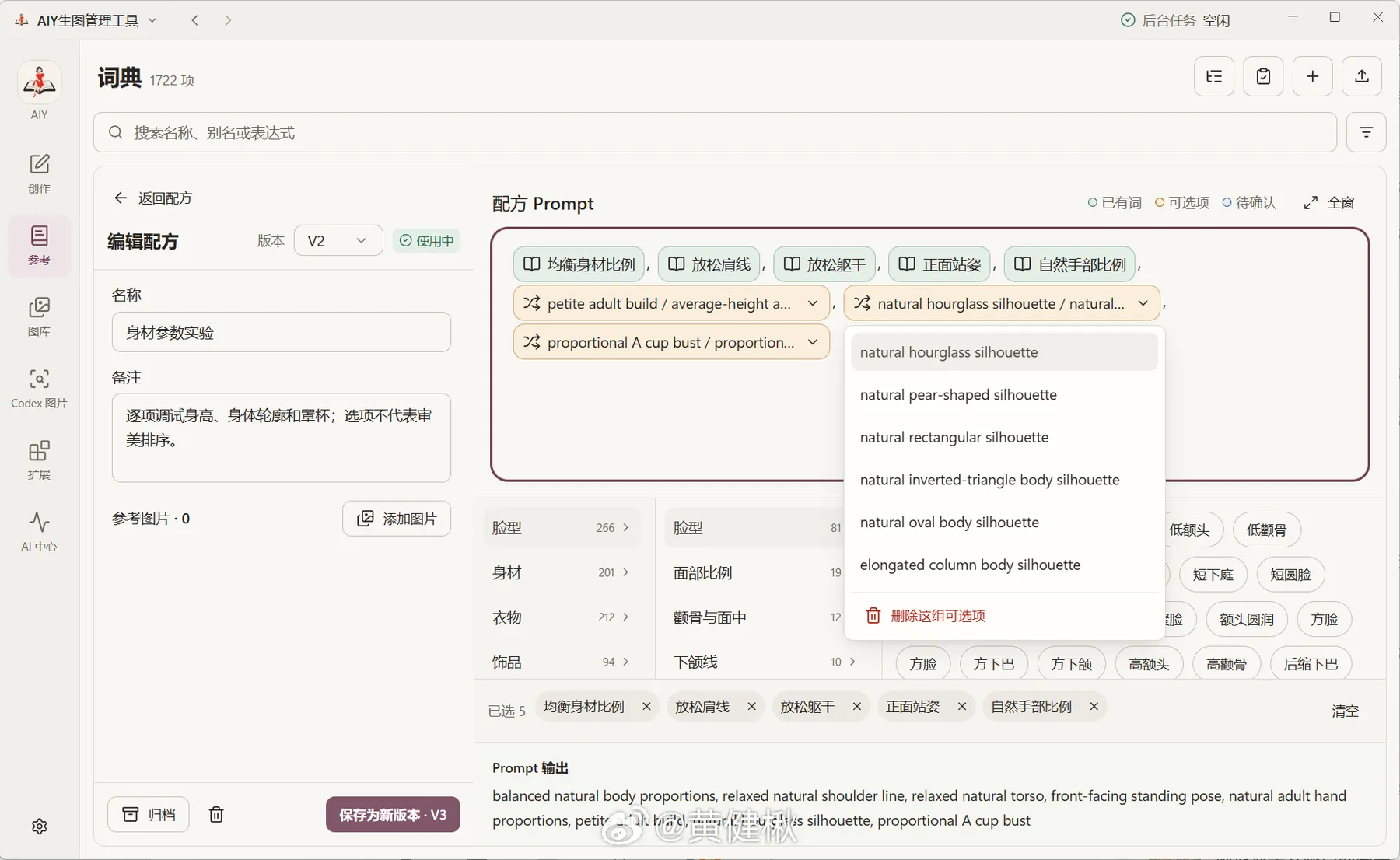Add the 低颧骨 term chip
This screenshot has height=860, width=1400.
click(1267, 530)
